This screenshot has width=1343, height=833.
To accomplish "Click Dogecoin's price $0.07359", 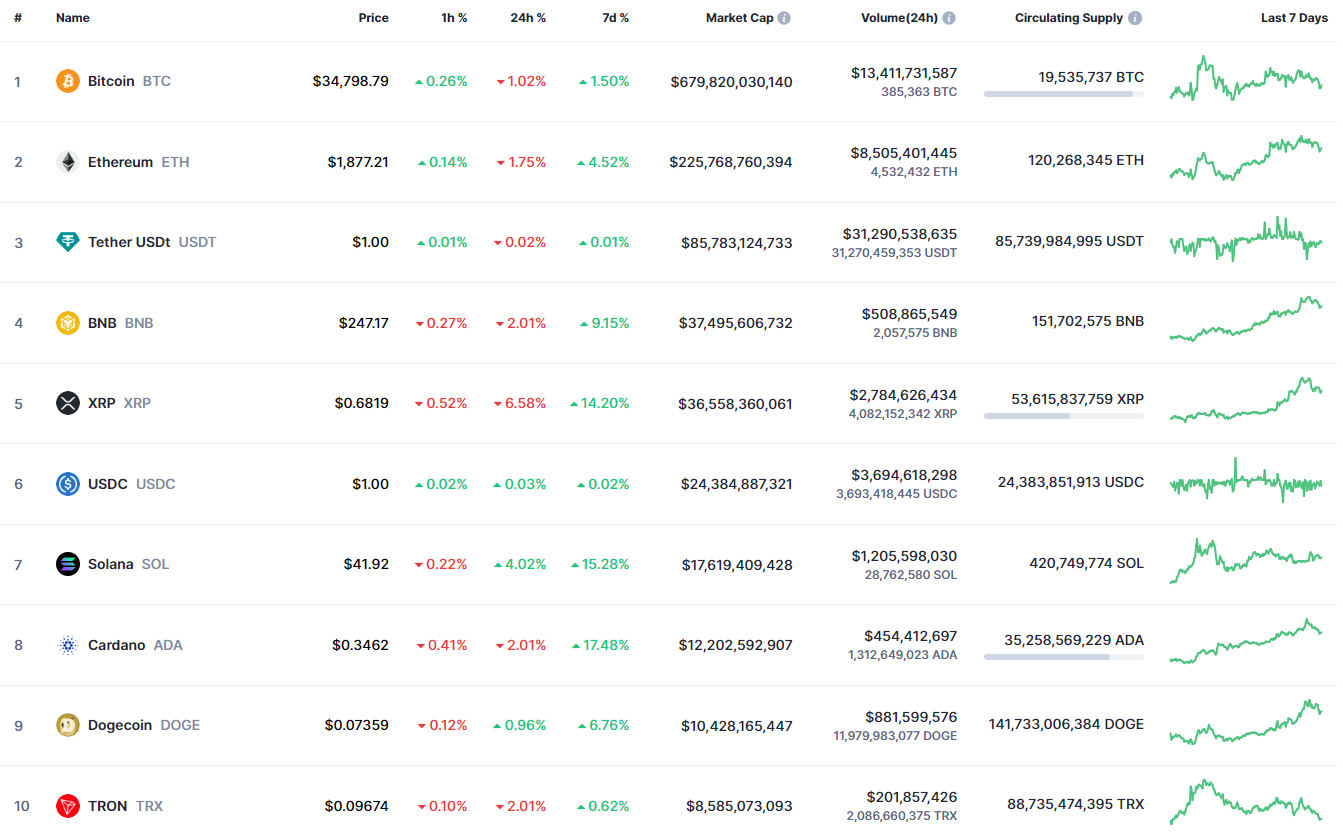I will (x=357, y=725).
